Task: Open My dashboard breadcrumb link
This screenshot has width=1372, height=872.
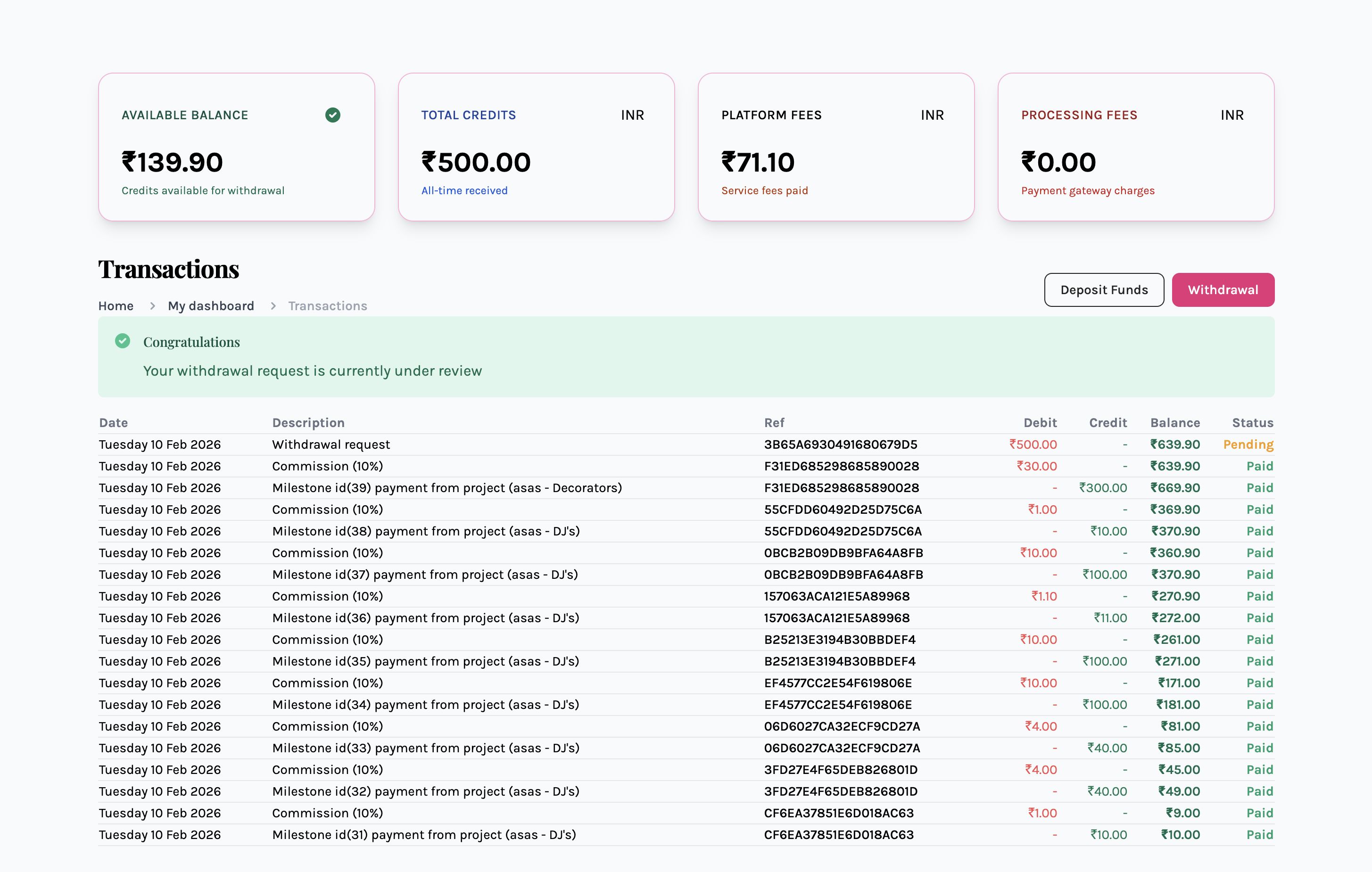Action: click(x=211, y=306)
